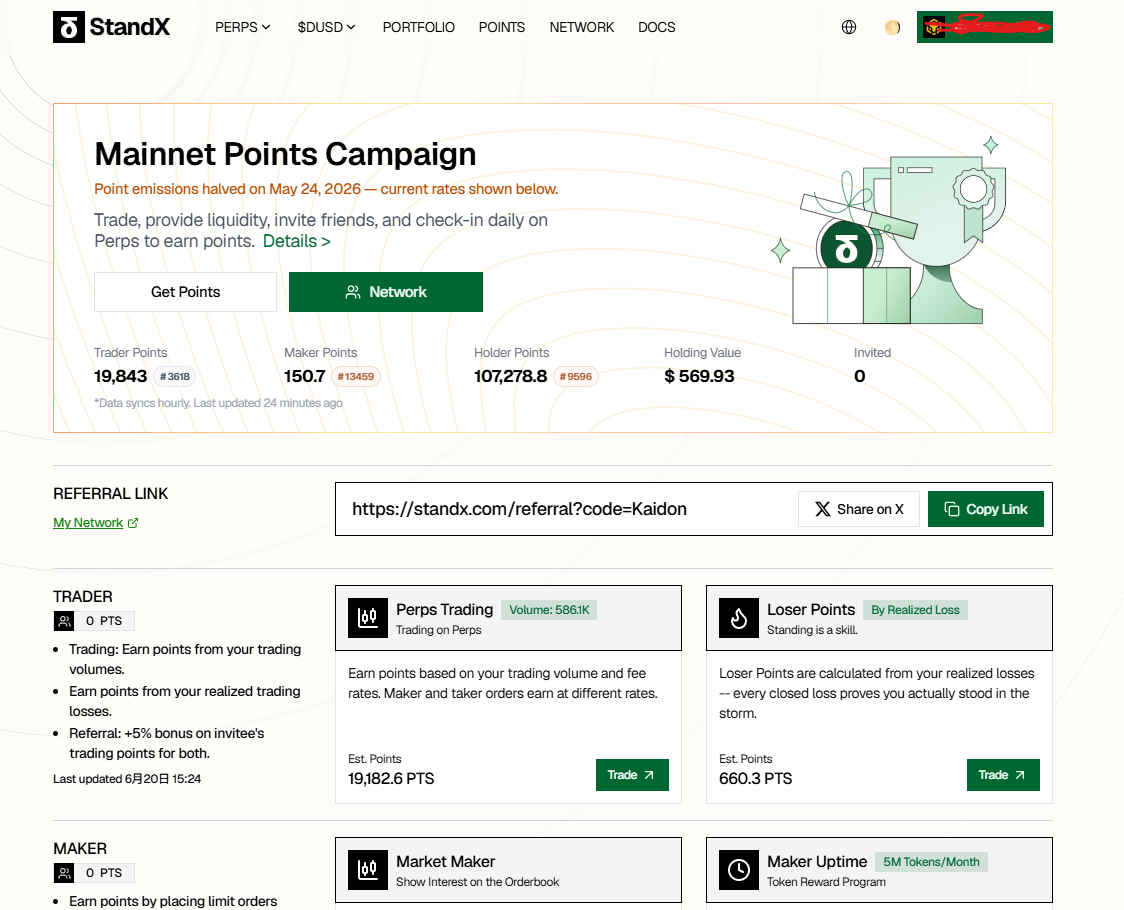
Task: Toggle the moon theme icon
Action: [892, 27]
